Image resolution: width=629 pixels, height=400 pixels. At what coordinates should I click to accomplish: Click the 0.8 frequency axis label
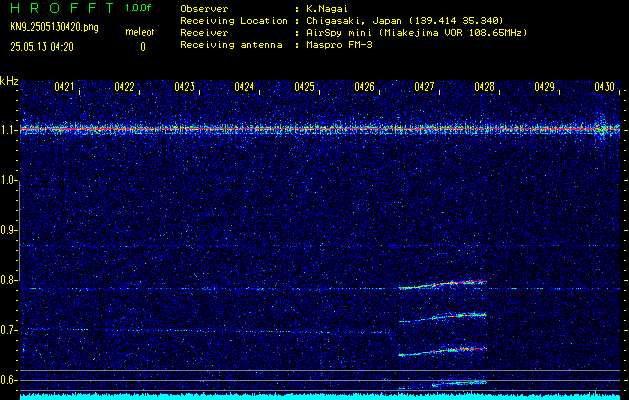pos(9,280)
